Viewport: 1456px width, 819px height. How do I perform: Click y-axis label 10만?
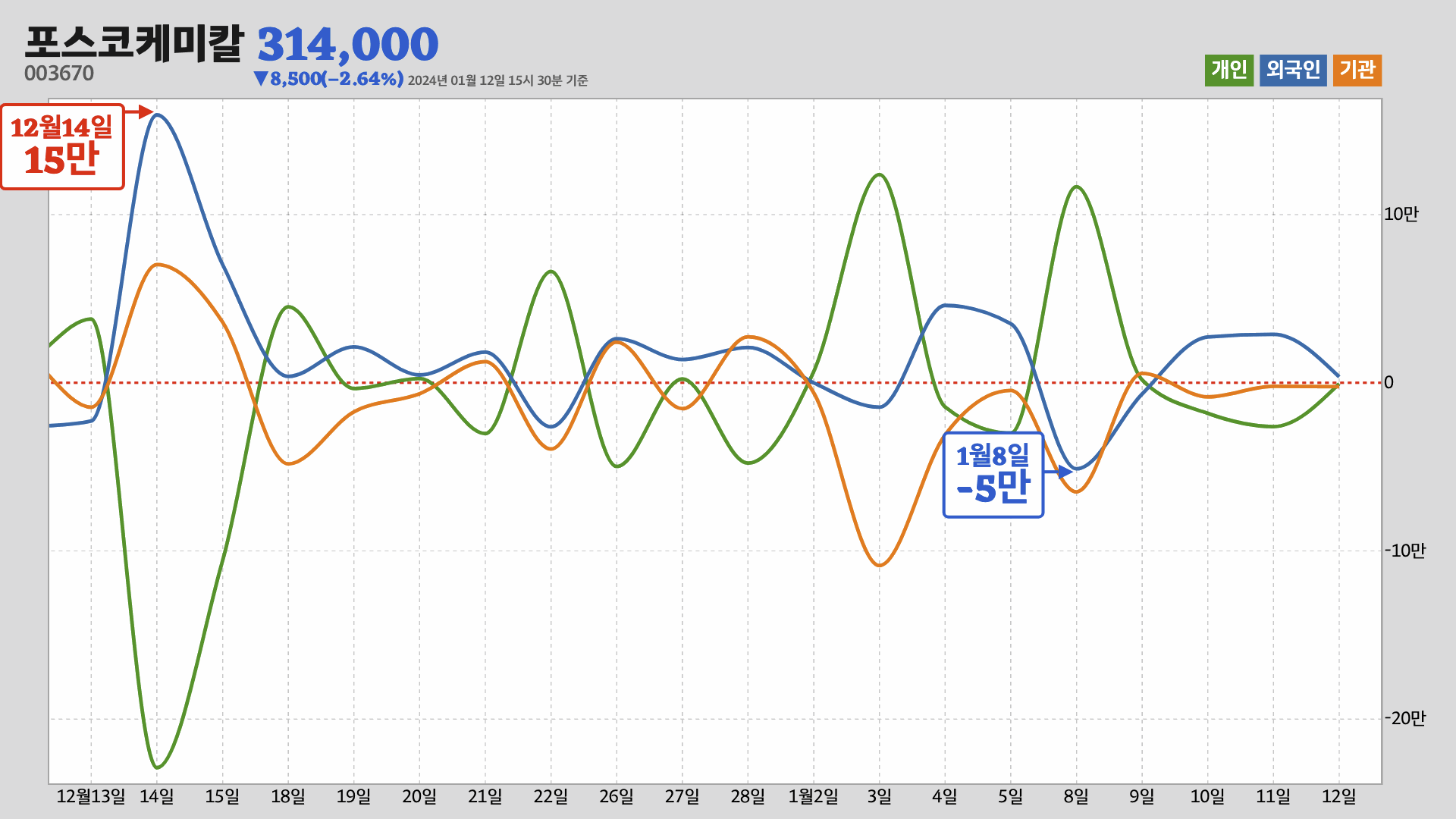click(1401, 215)
